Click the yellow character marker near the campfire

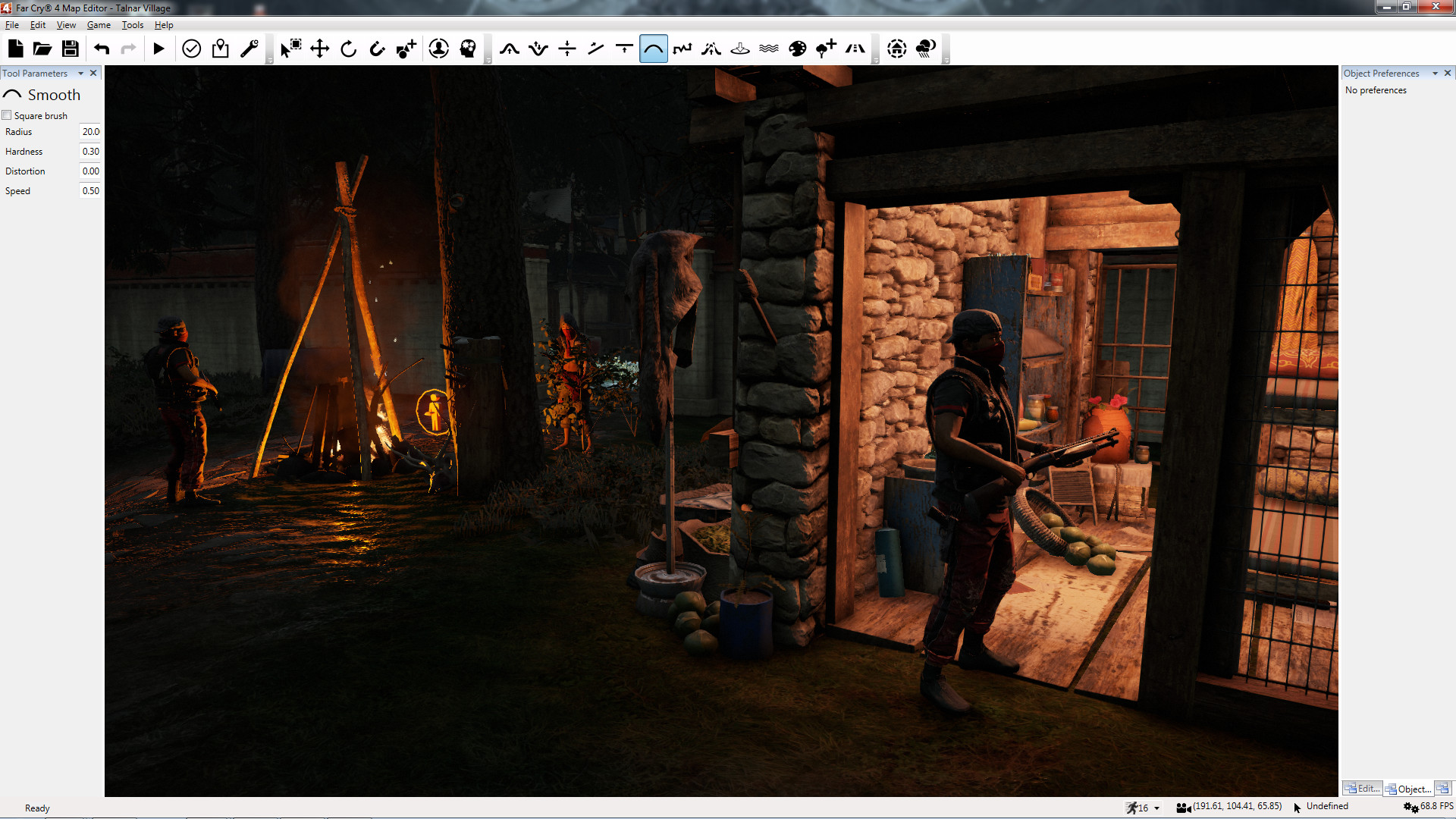point(433,411)
